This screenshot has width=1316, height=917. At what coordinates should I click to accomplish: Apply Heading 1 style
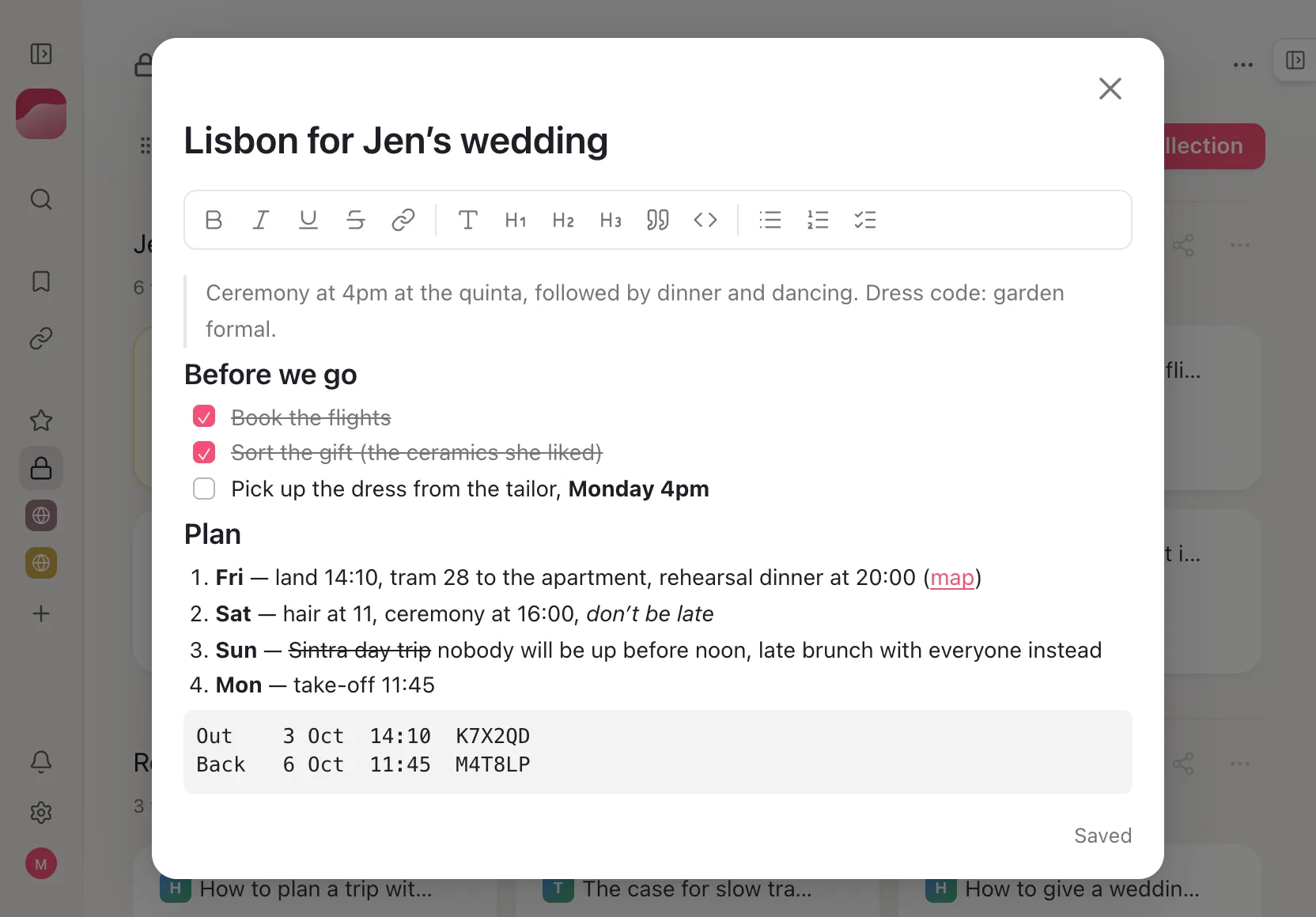click(x=516, y=220)
